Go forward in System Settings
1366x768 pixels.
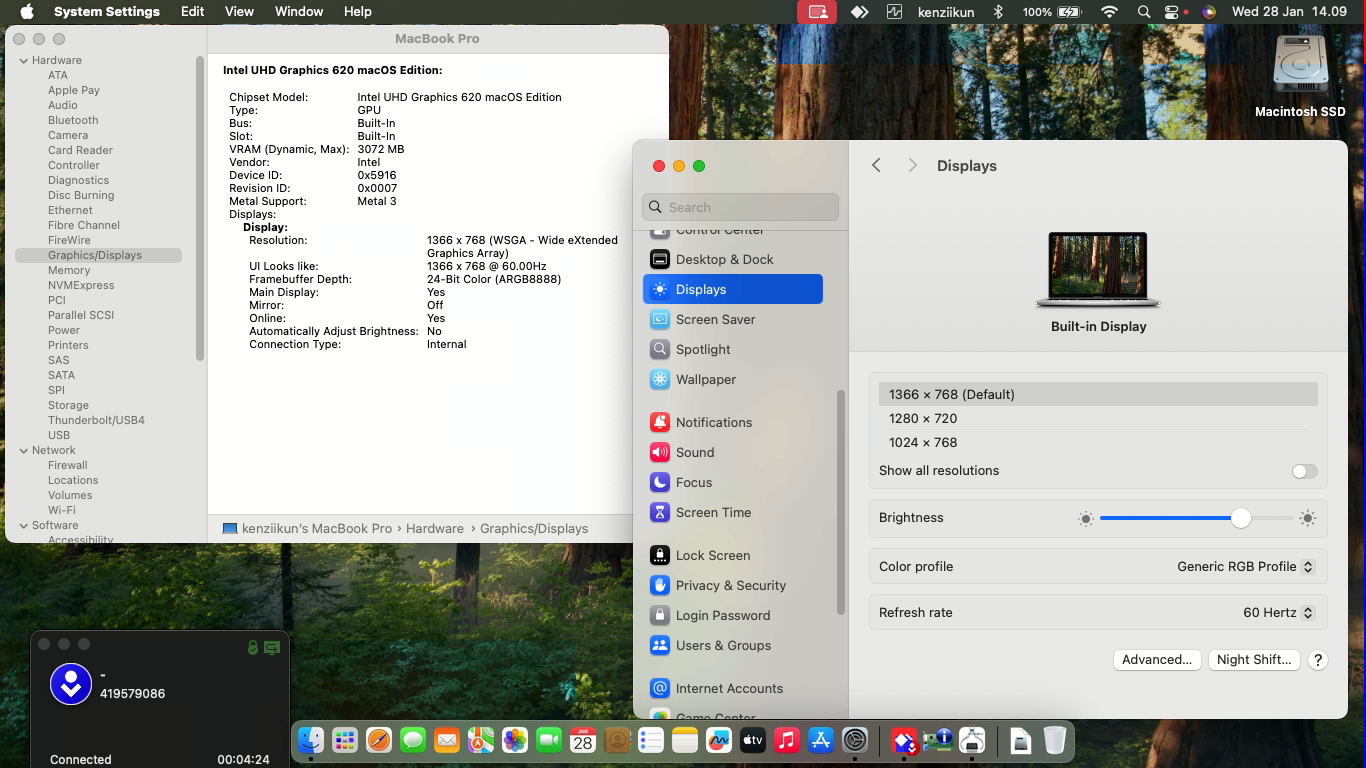coord(912,166)
